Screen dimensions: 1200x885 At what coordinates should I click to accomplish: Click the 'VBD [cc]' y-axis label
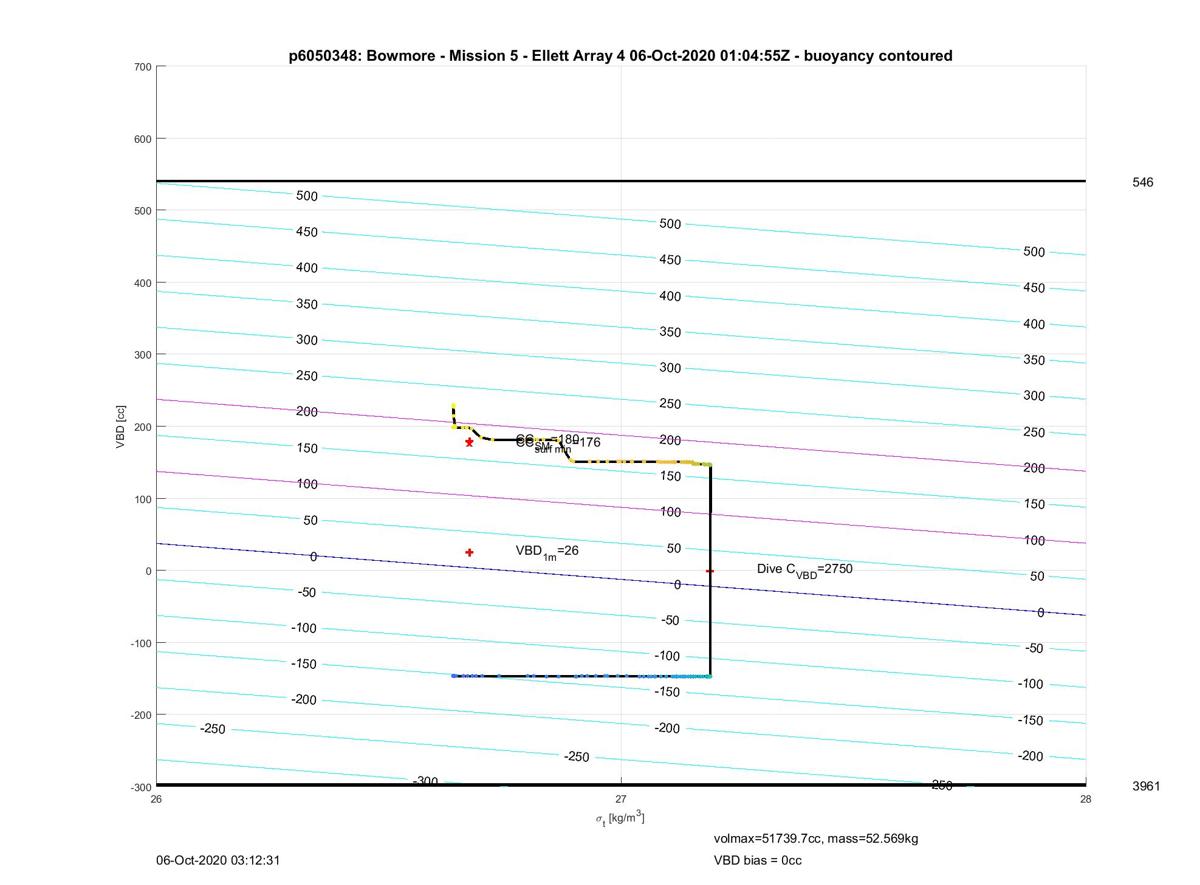121,426
